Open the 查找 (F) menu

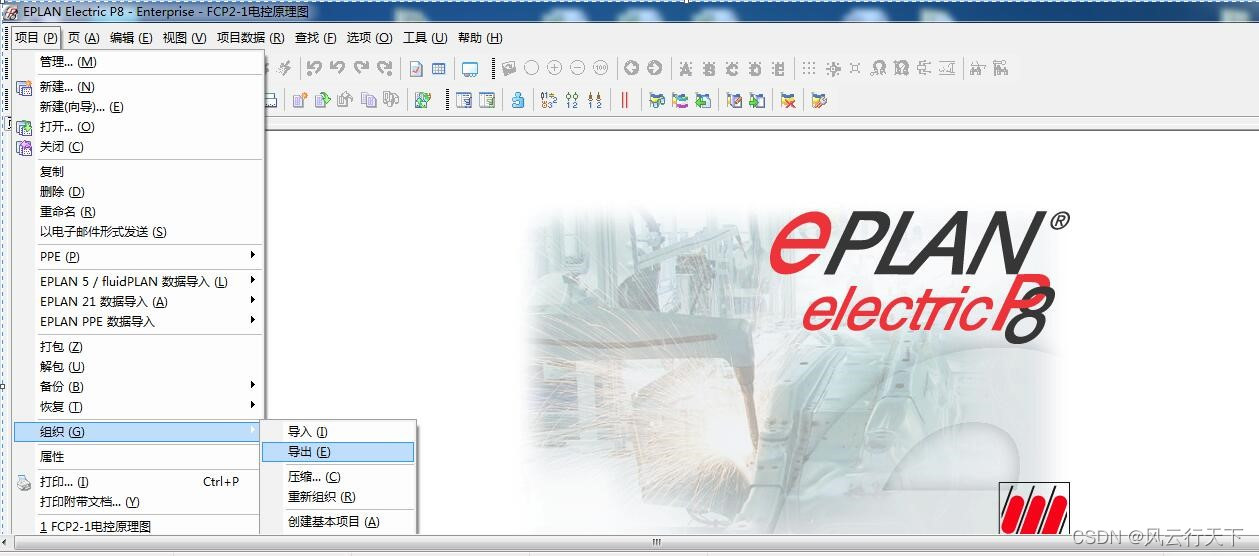(x=315, y=38)
